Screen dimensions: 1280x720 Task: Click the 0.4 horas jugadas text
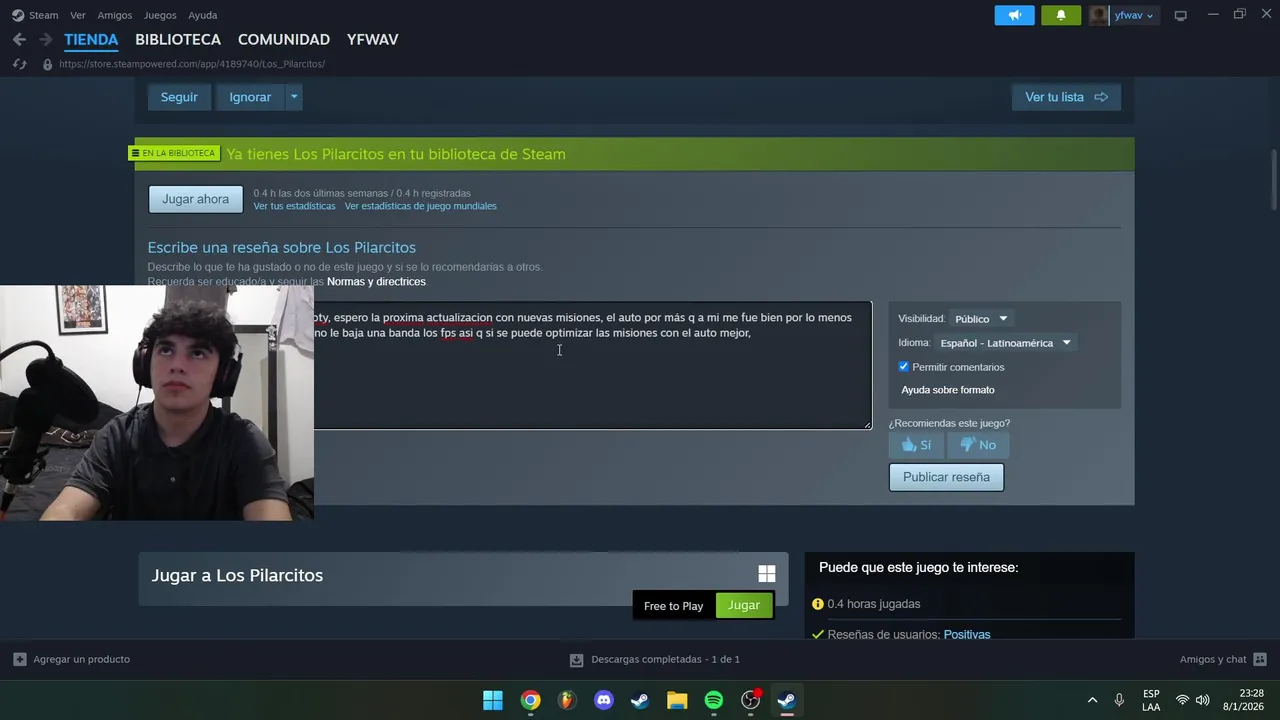tap(873, 604)
